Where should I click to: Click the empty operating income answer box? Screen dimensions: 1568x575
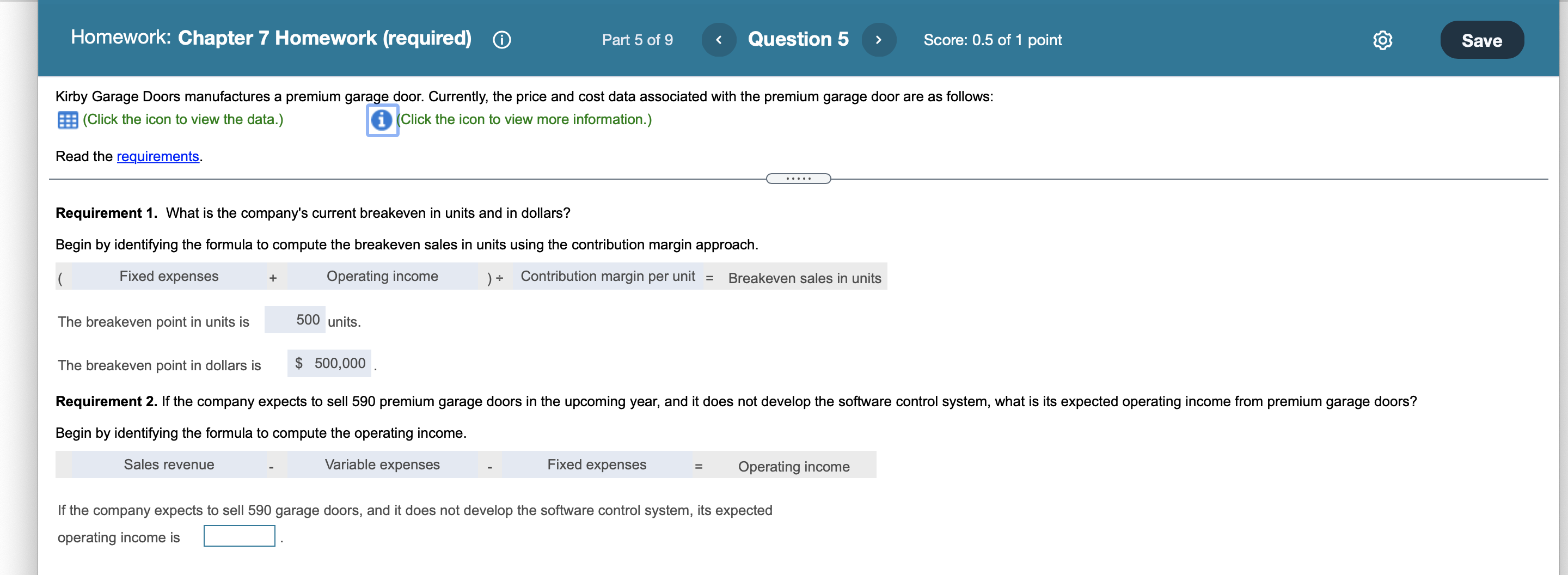tap(238, 536)
